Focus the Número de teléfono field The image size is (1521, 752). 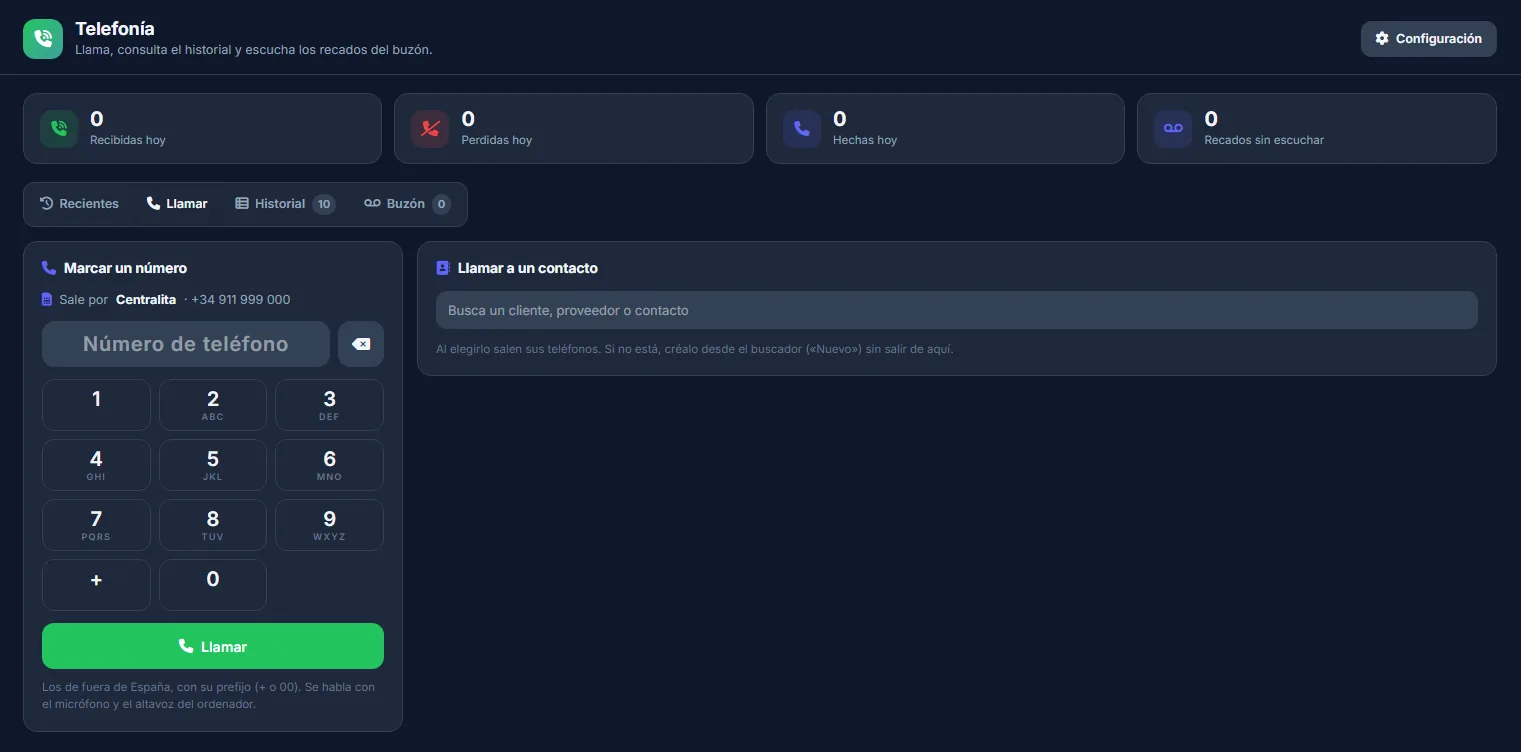pos(186,344)
